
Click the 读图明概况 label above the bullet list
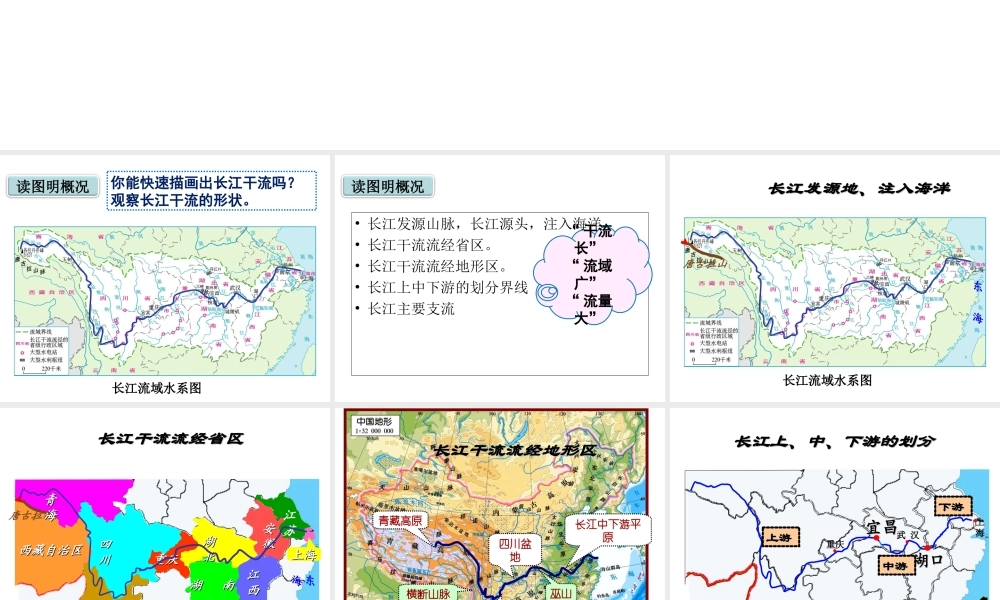pos(388,186)
